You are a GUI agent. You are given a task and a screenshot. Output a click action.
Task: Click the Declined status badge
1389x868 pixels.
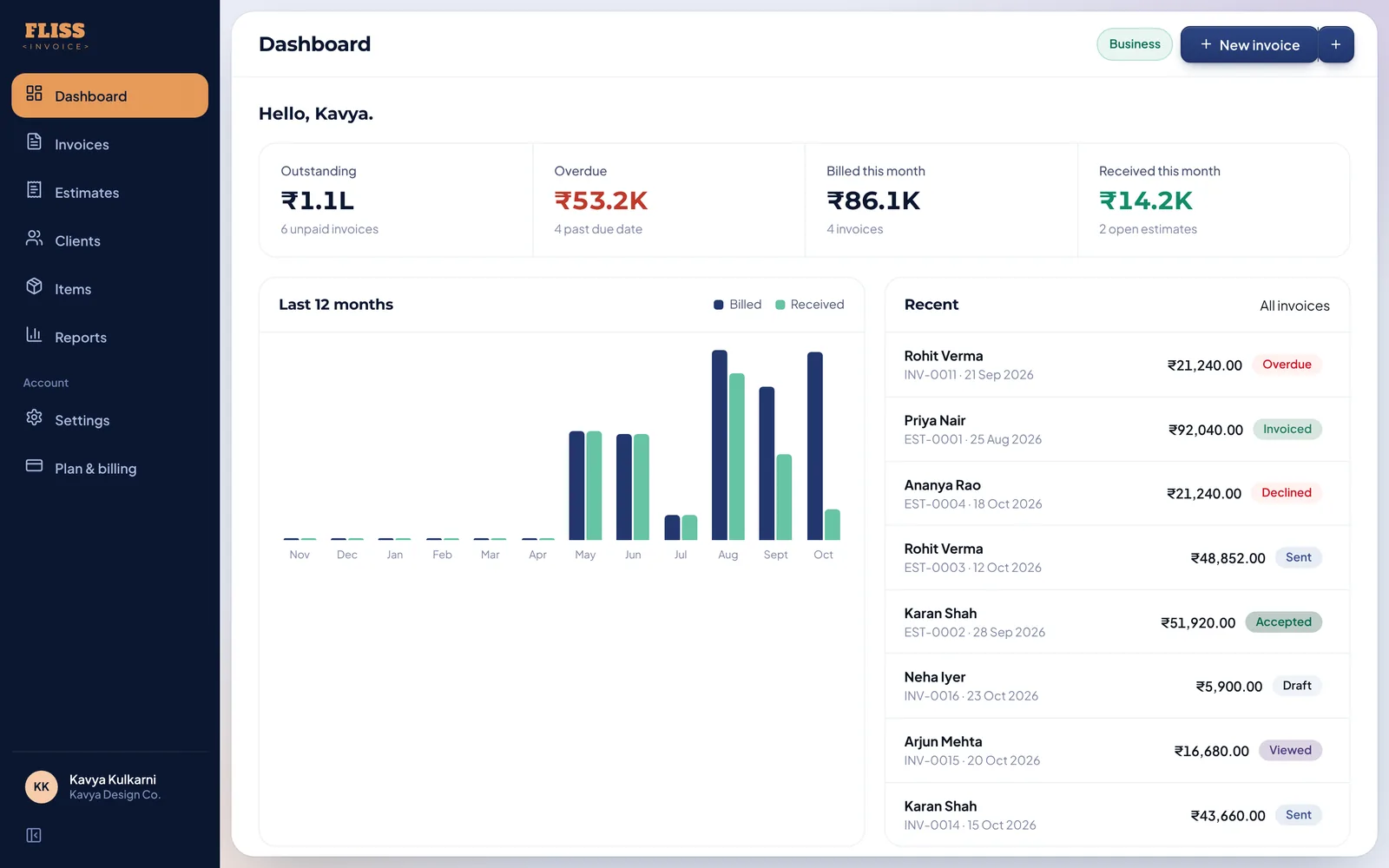[1287, 493]
